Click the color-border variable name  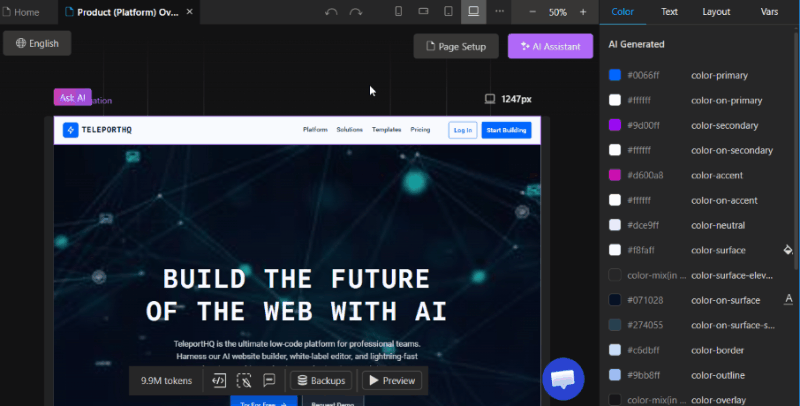[717, 350]
